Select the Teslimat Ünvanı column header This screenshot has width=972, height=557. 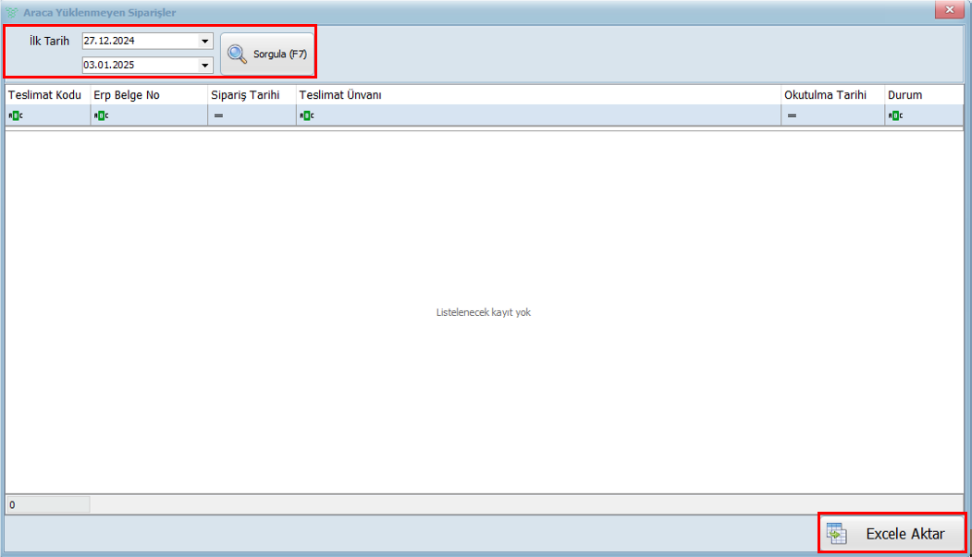tap(340, 95)
